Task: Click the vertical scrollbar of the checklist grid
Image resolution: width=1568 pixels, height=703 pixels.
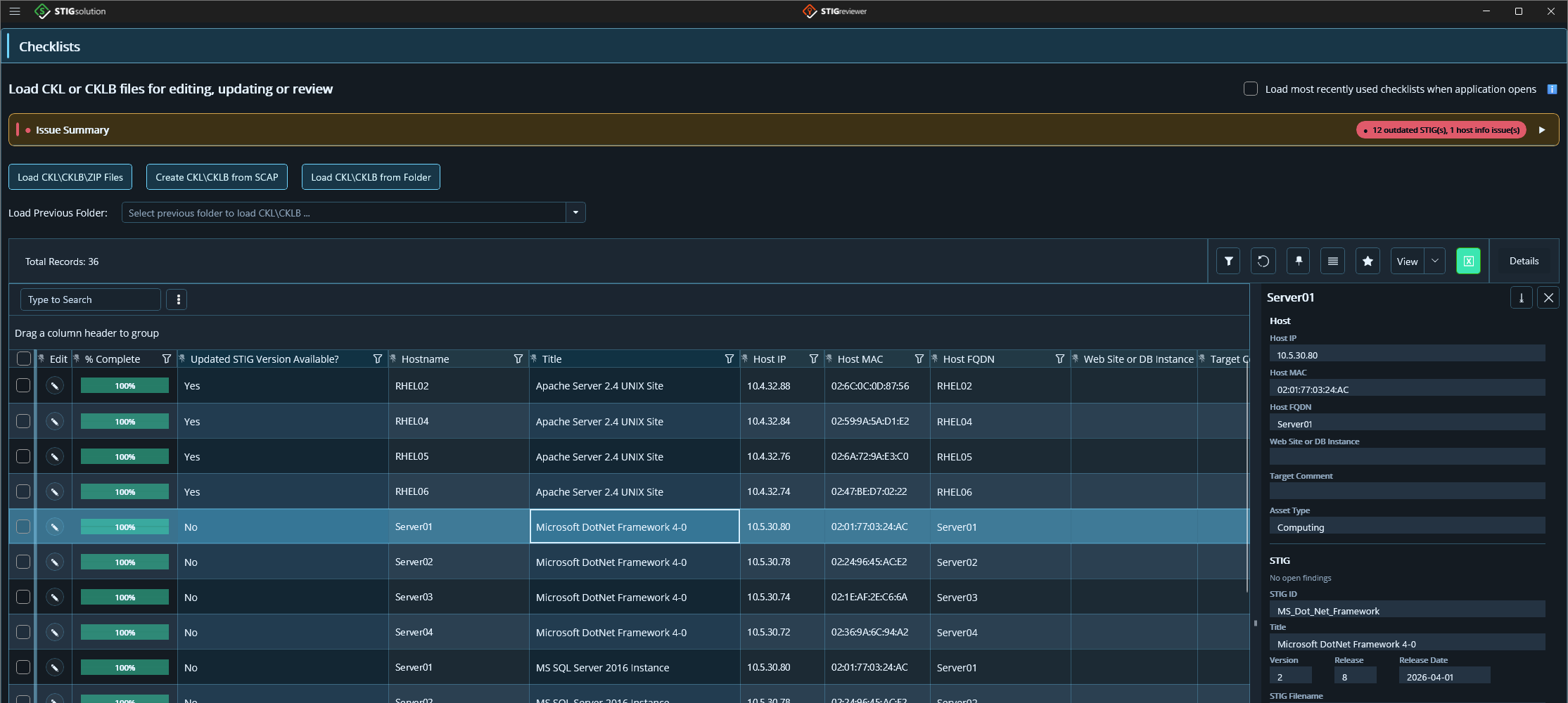Action: coord(1247,478)
